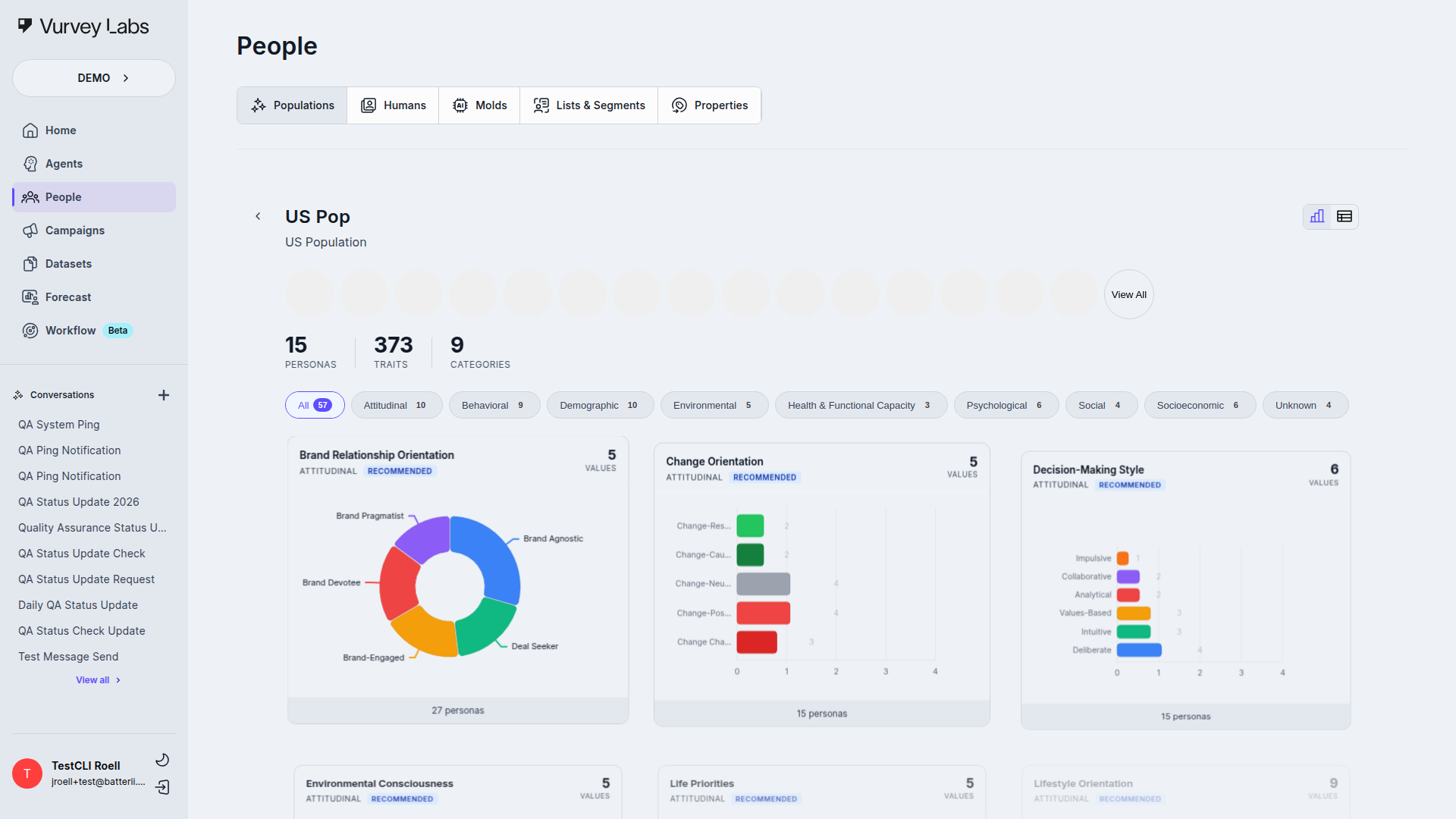Open the Agents sidebar icon
This screenshot has height=819, width=1456.
pyautogui.click(x=30, y=164)
